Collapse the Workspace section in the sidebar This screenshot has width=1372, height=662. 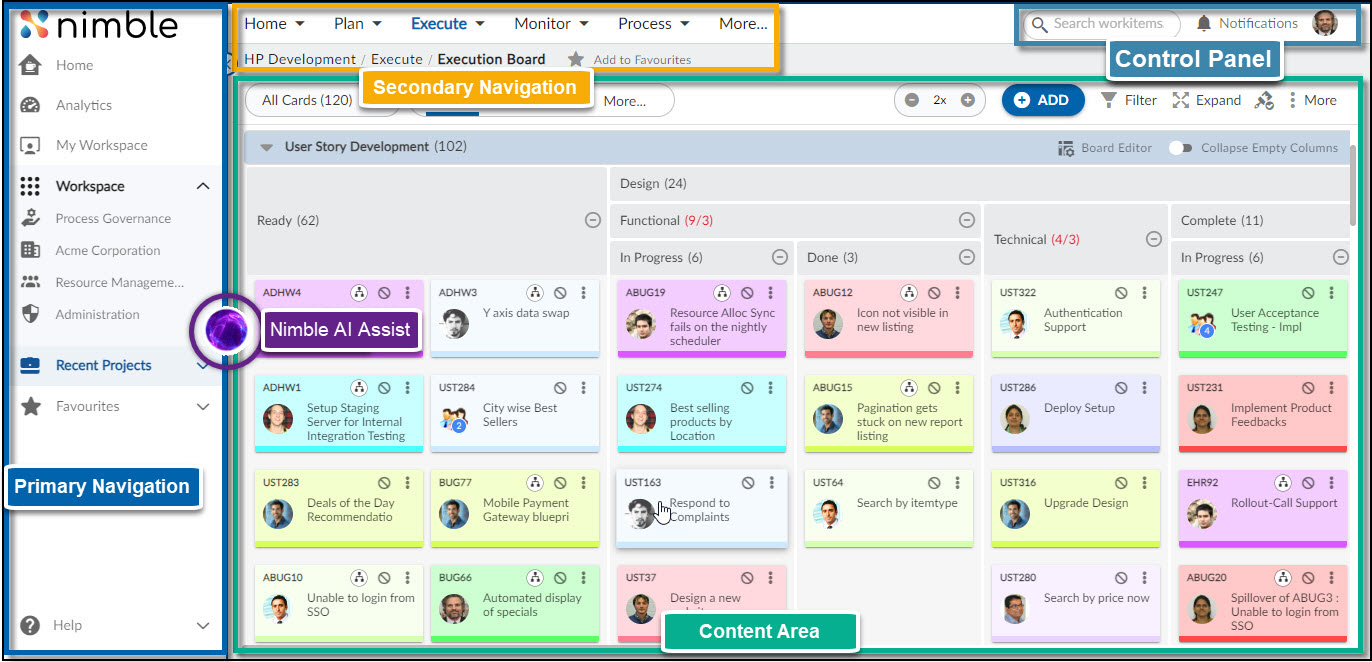coord(203,186)
